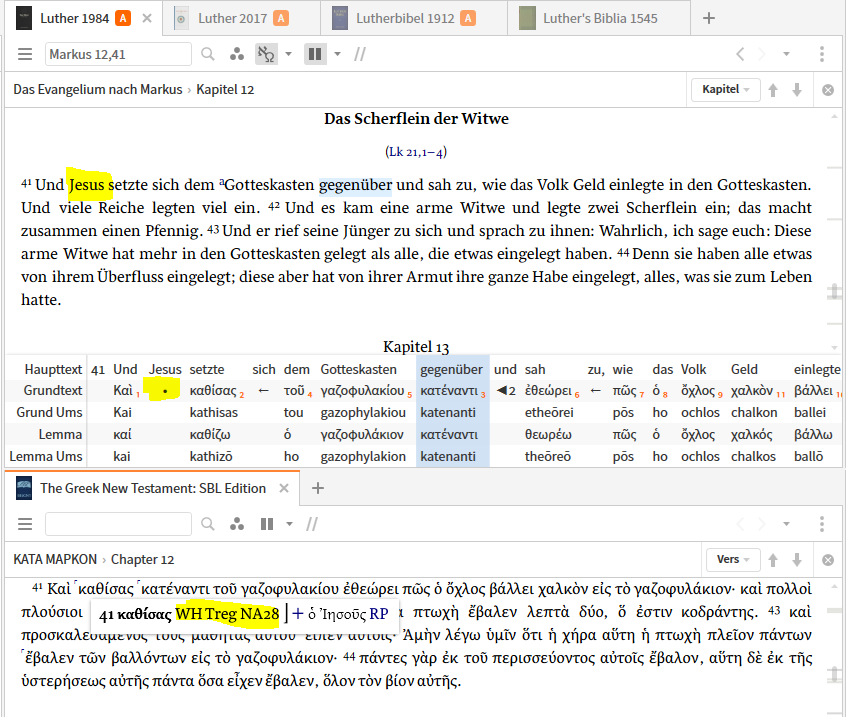This screenshot has height=717, width=846.
Task: Click parallel resources slashes in Luther 1984
Action: [x=360, y=54]
